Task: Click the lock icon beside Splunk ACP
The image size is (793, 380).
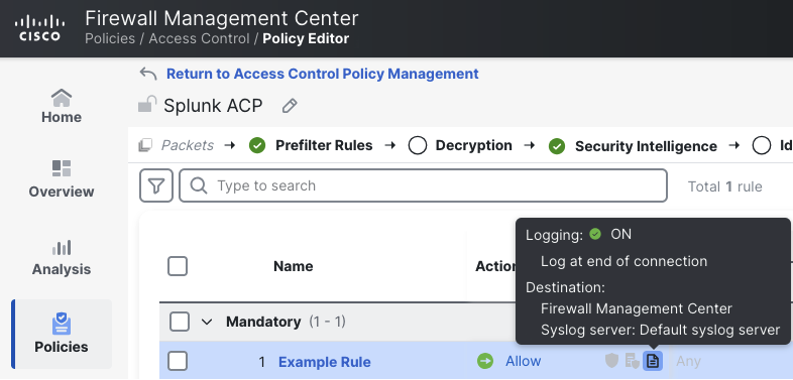Action: (x=147, y=105)
